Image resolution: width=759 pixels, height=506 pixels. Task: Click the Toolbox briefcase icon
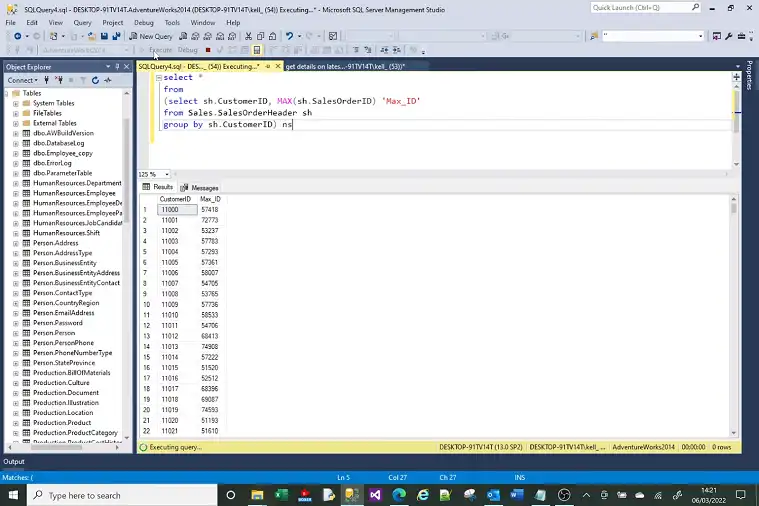(741, 36)
